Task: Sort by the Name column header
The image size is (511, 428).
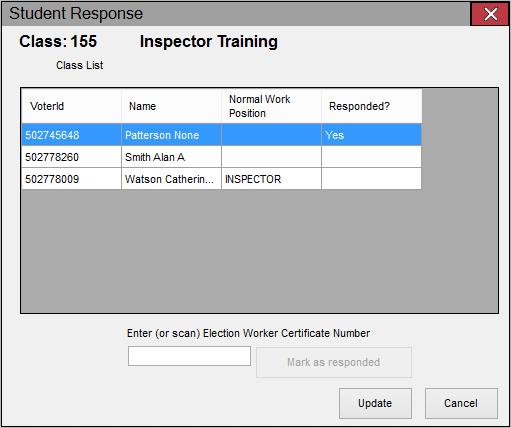Action: coord(172,106)
